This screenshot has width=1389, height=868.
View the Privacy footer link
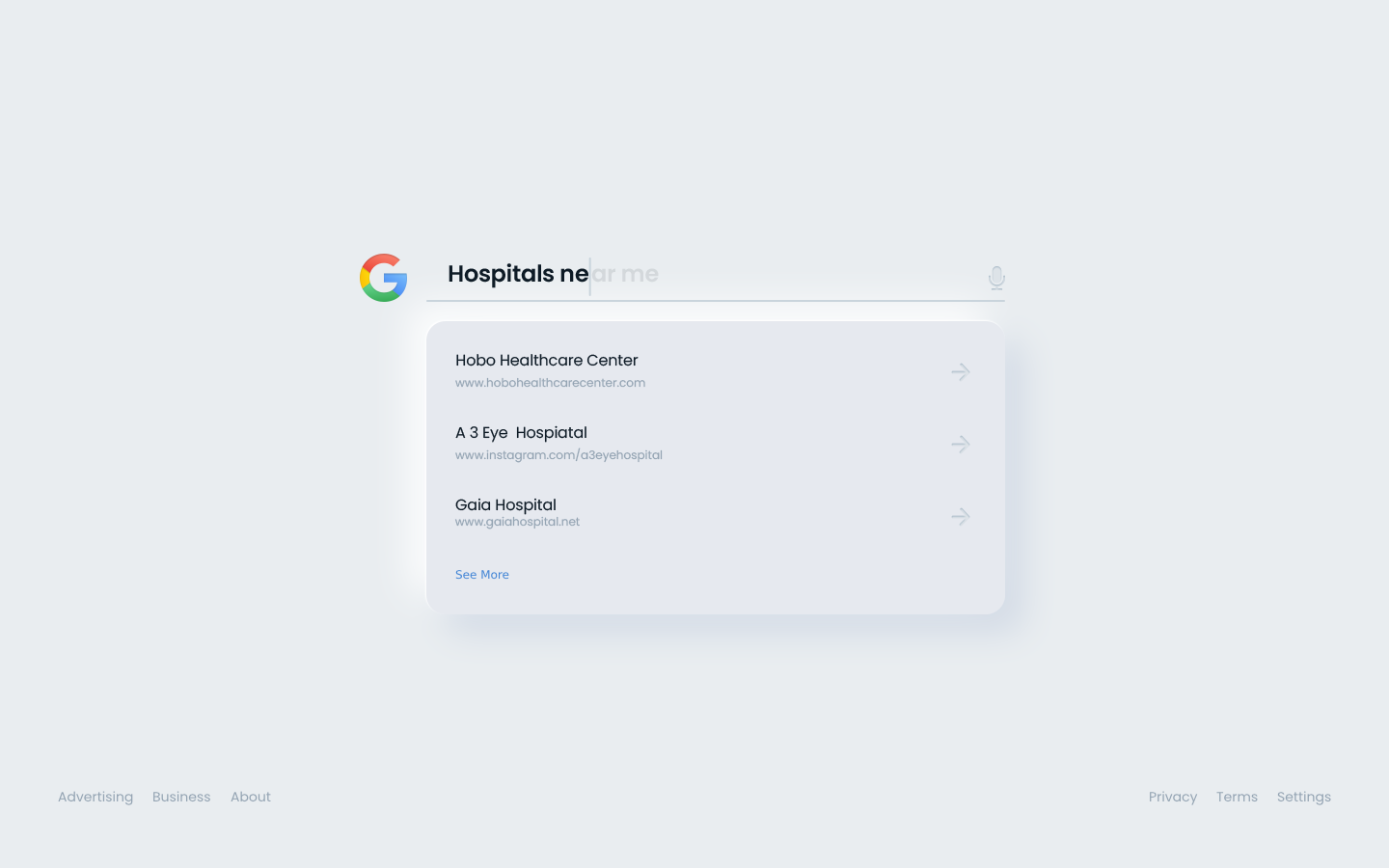tap(1172, 797)
